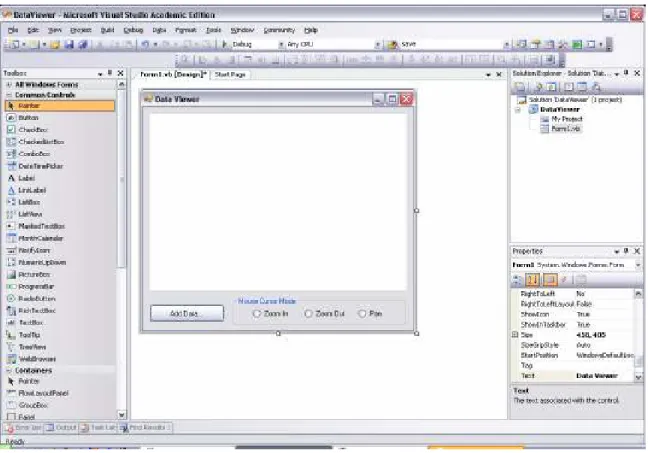The width and height of the screenshot is (648, 453).
Task: Open the Task List tab at the bottom
Action: 98,427
